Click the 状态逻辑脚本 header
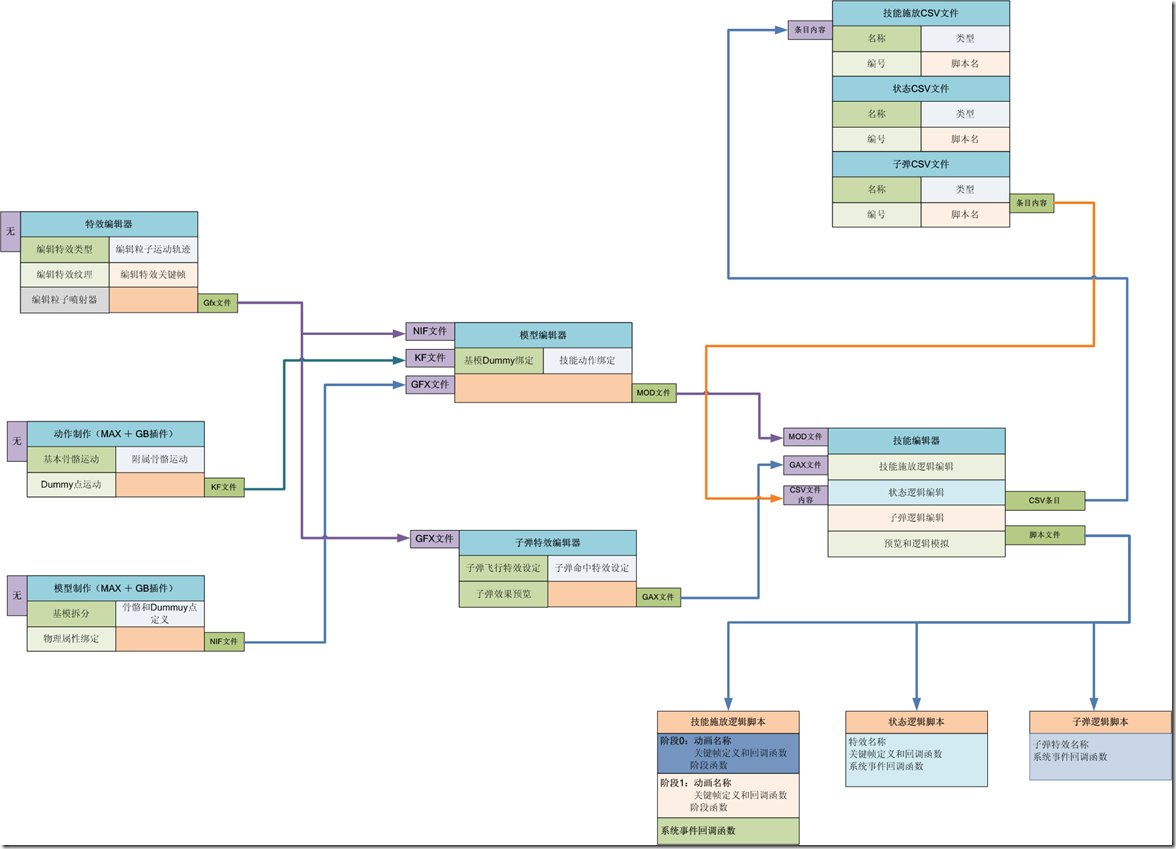Screen dimensions: 1176x849 pos(916,722)
